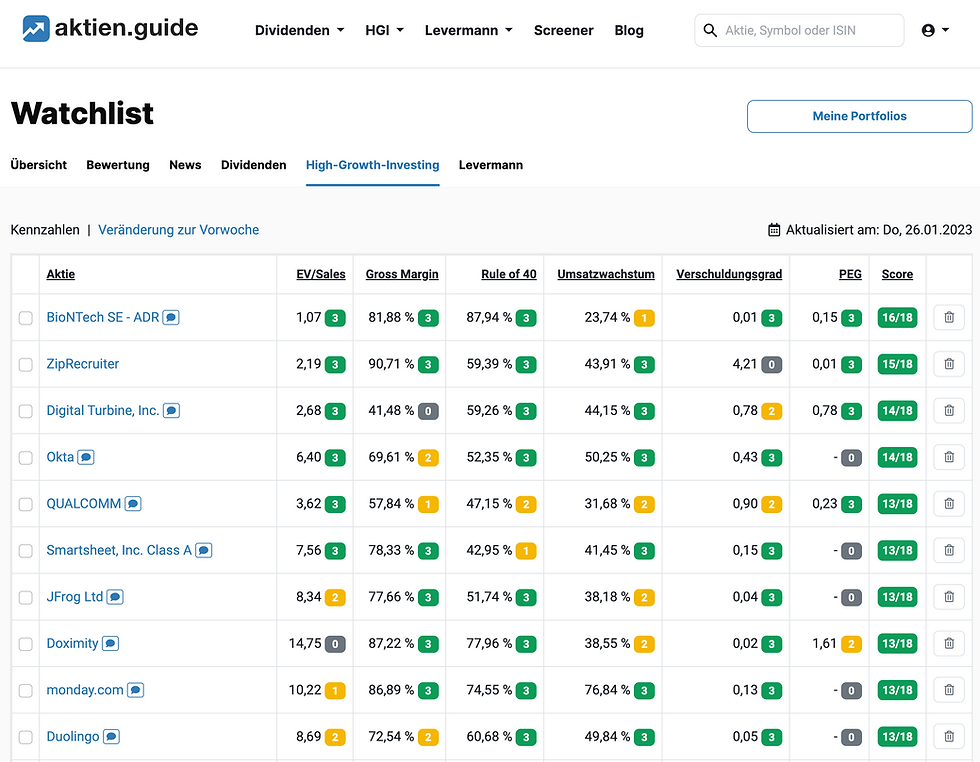Open the comment icon next to monday.com

[x=136, y=690]
